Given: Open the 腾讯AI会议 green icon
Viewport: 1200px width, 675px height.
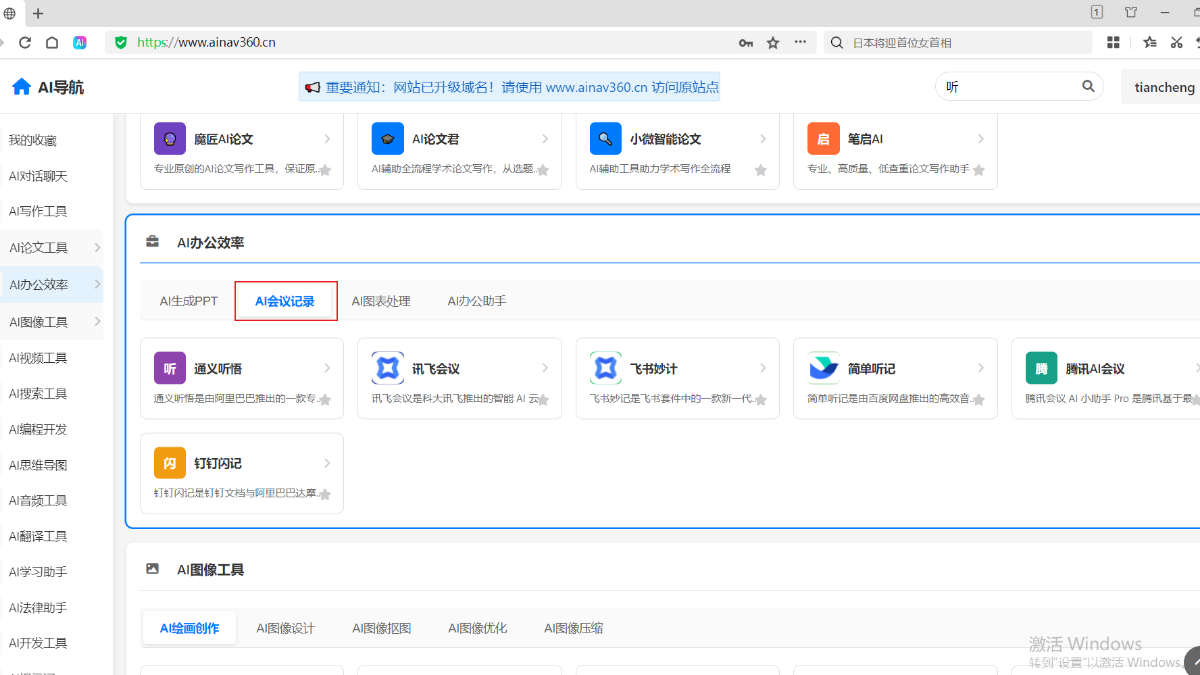Looking at the screenshot, I should [1042, 368].
